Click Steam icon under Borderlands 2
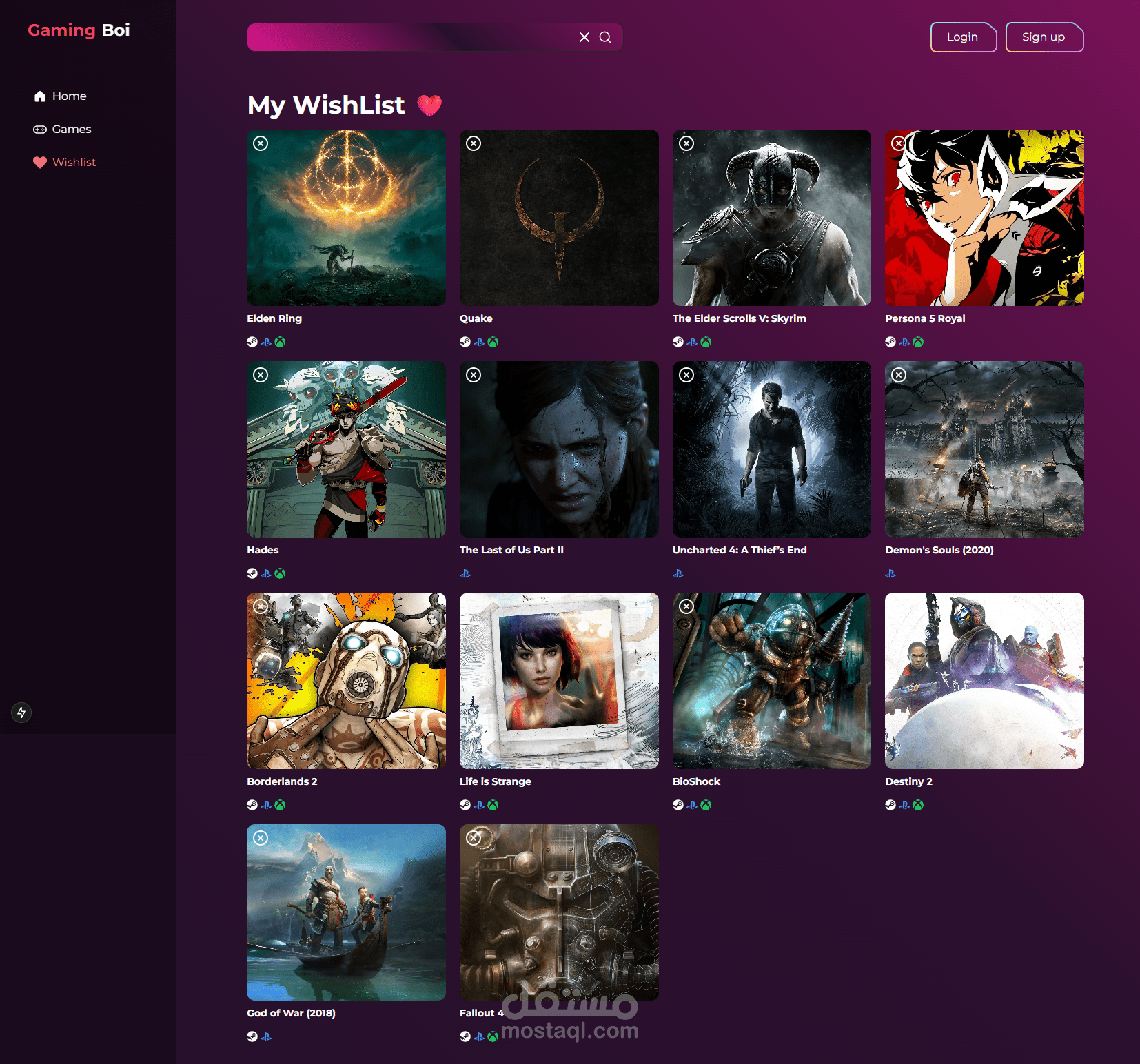Viewport: 1140px width, 1064px height. 252,805
